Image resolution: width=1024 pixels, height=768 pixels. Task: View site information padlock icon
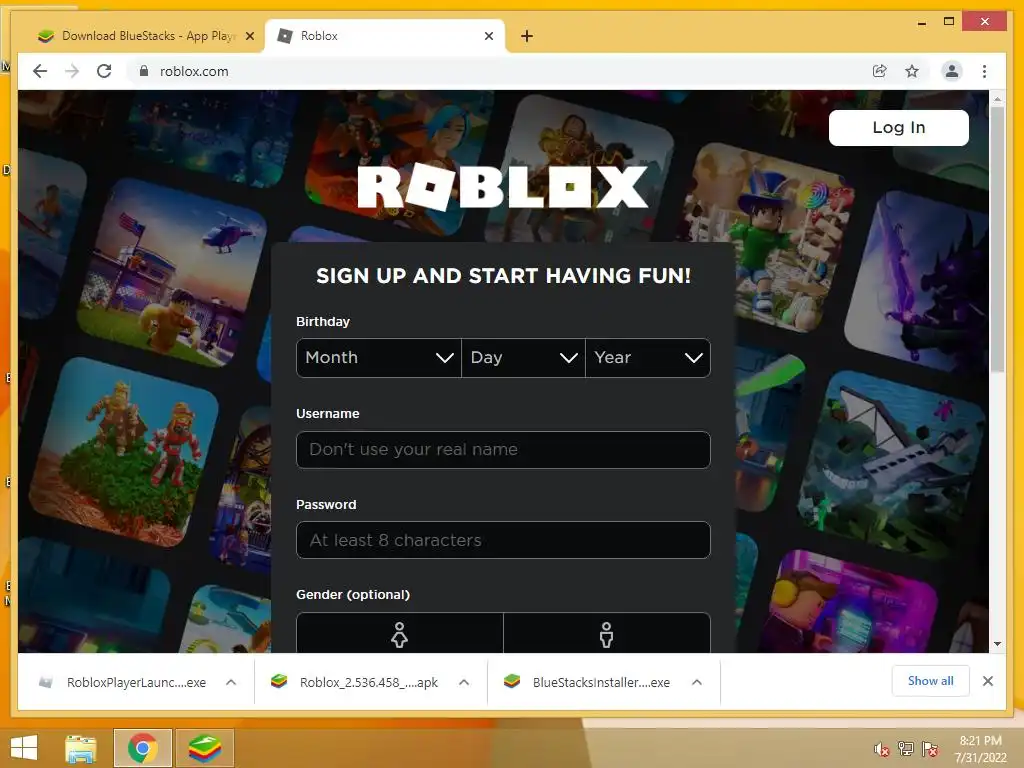144,71
